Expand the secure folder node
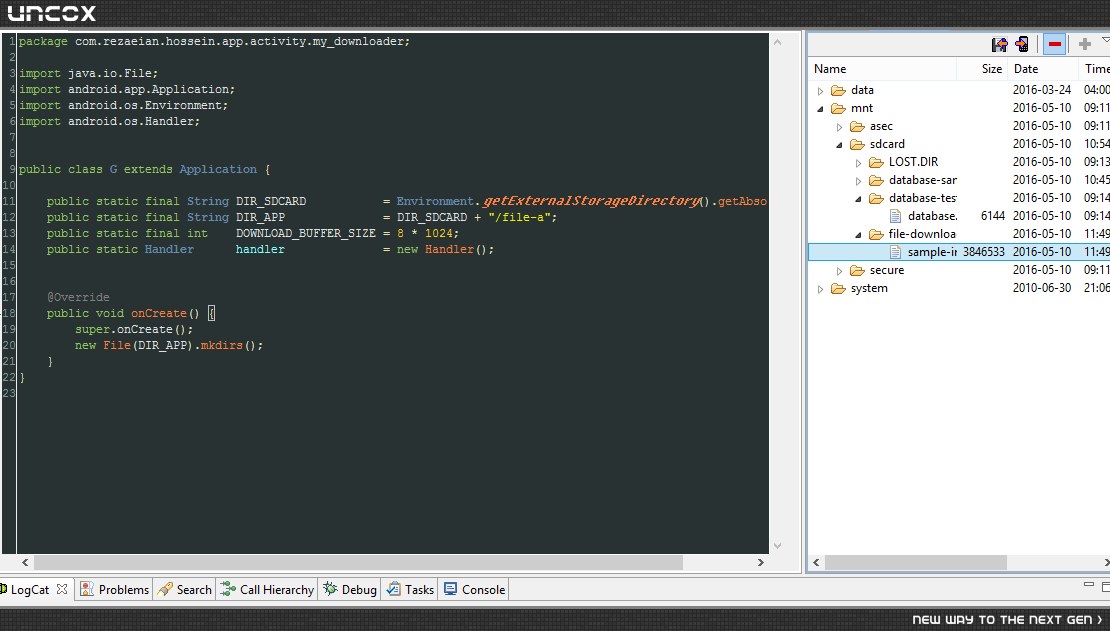 tap(840, 271)
